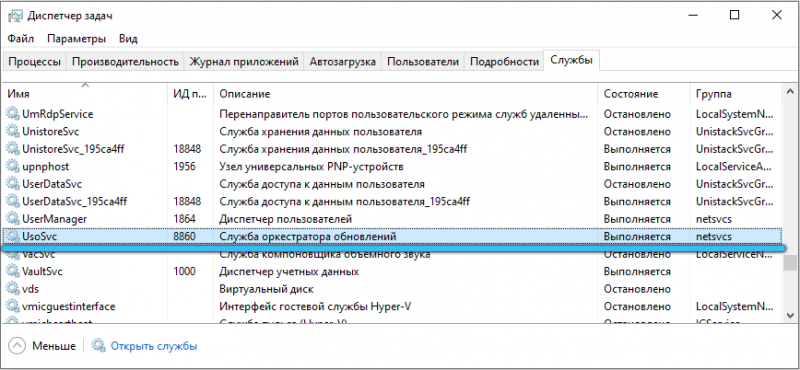Click PID 1956 in the upnphost row
The width and height of the screenshot is (800, 370).
click(184, 166)
